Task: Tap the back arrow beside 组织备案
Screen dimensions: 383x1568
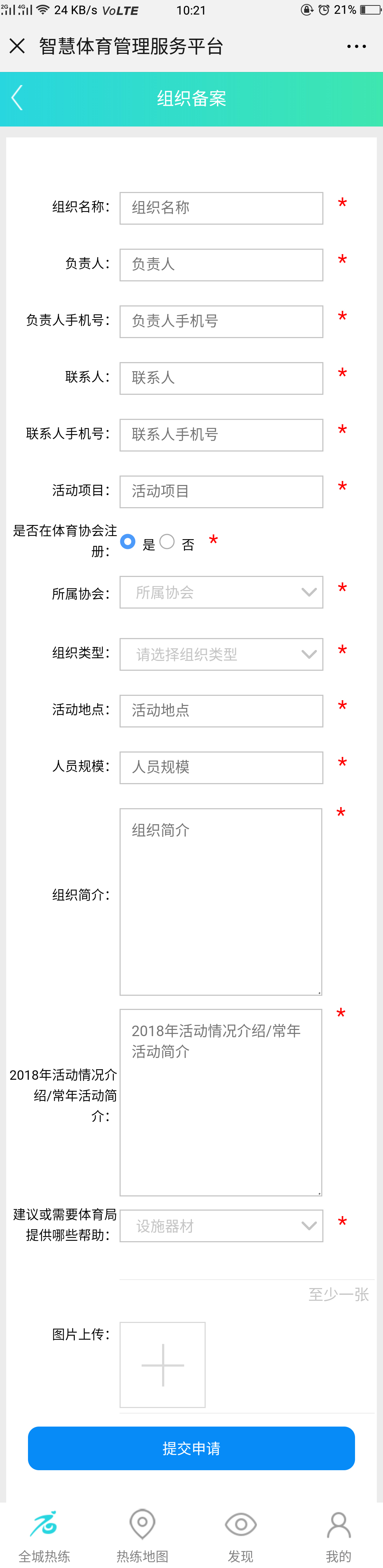Action: [x=17, y=97]
